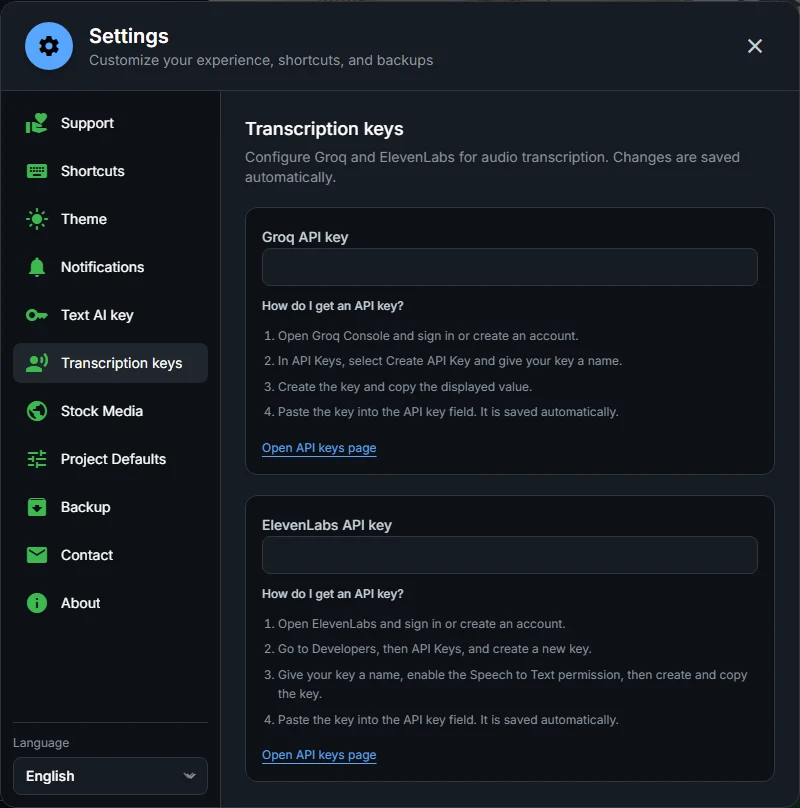Click the Shortcuts keyboard icon
Screen dimensions: 800x808
coord(37,171)
